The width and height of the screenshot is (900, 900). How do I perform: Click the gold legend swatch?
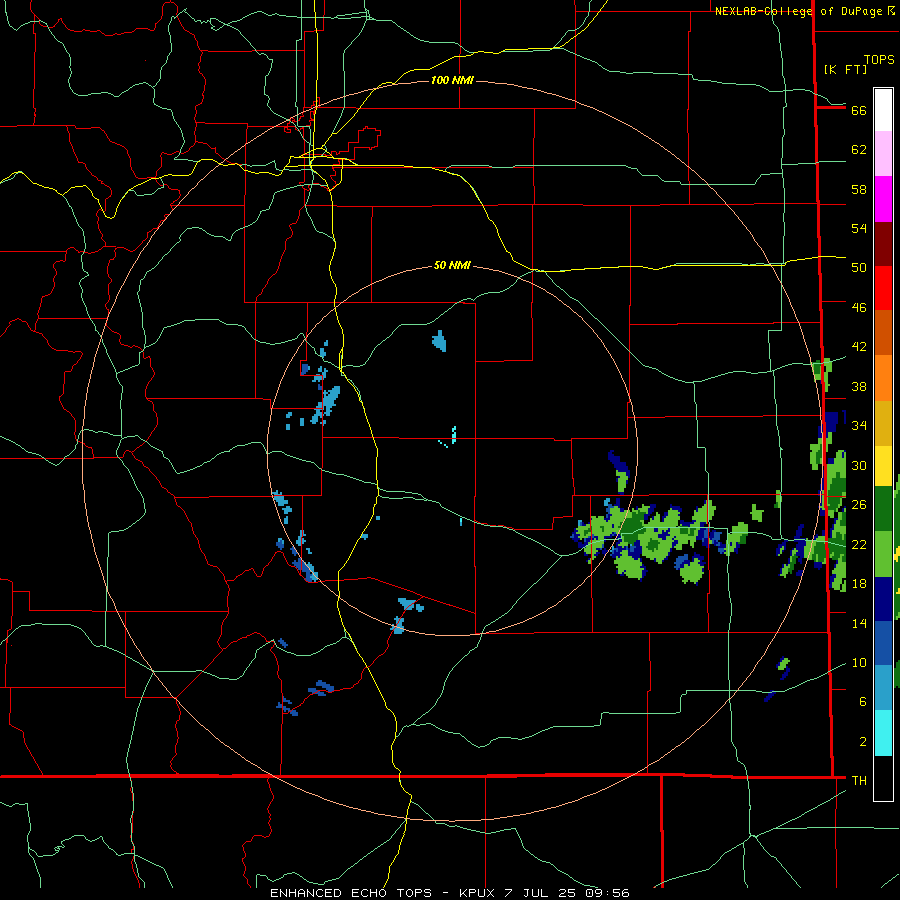tap(883, 422)
